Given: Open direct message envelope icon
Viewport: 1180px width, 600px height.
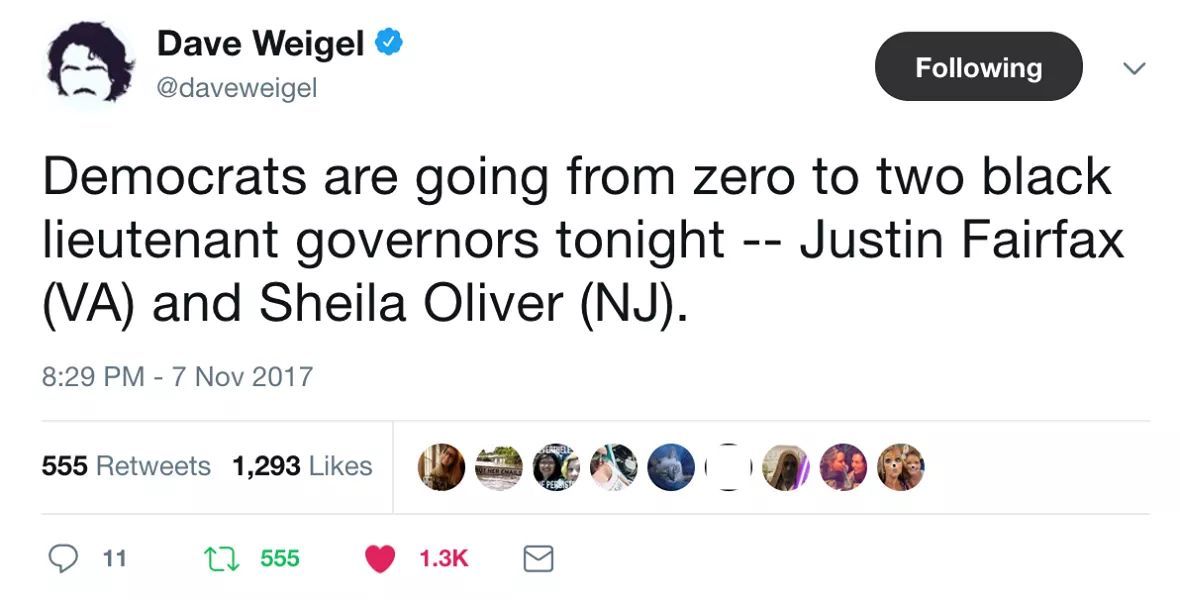Looking at the screenshot, I should (539, 559).
